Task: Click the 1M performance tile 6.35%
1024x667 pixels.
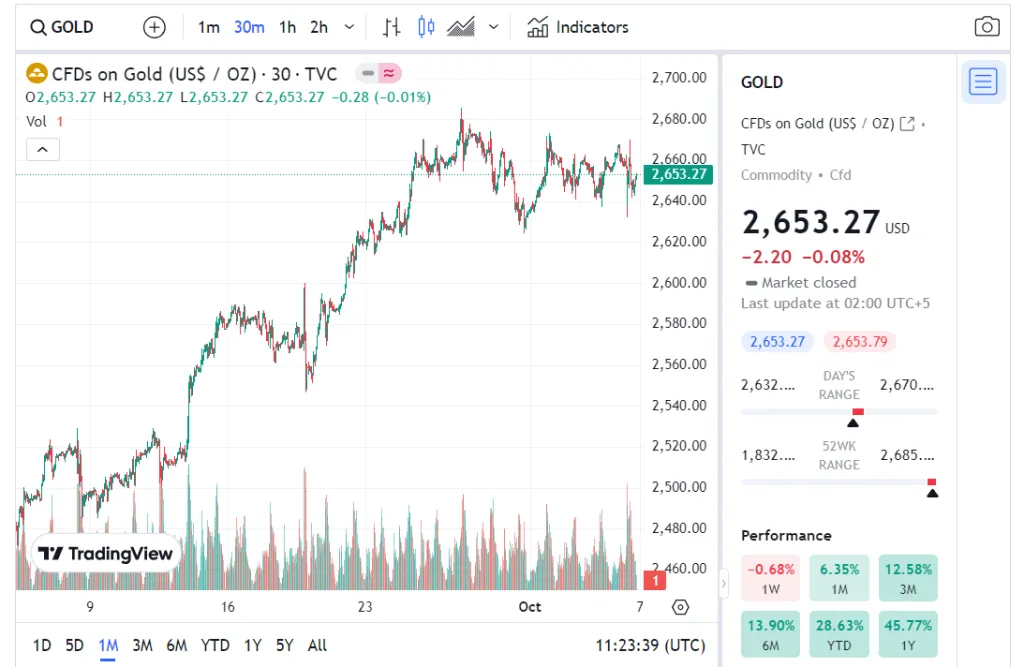Action: 839,578
